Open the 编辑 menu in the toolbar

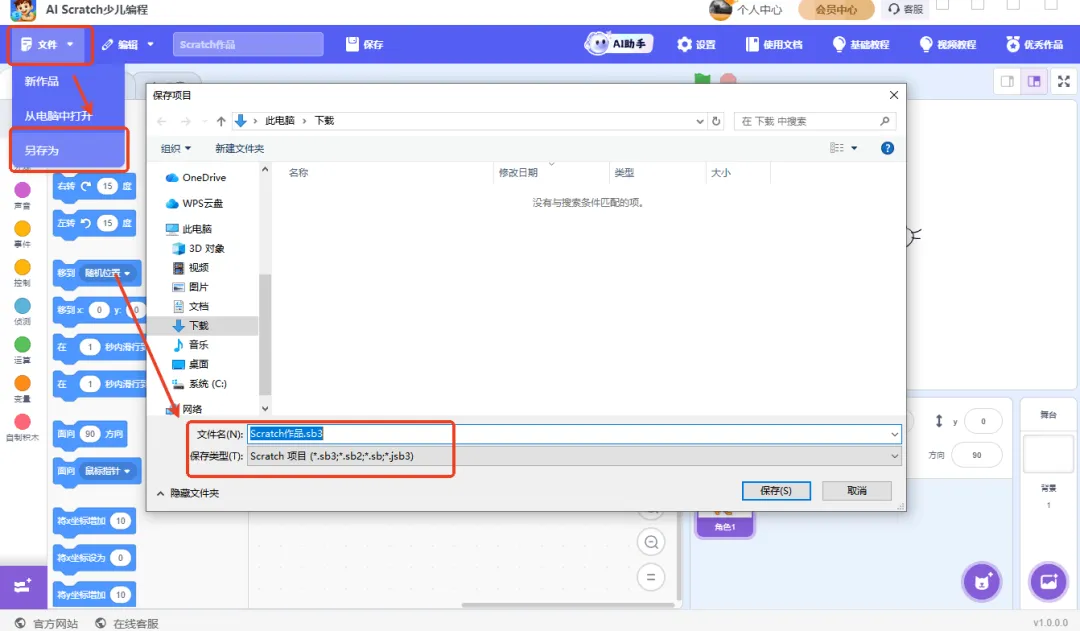[127, 45]
